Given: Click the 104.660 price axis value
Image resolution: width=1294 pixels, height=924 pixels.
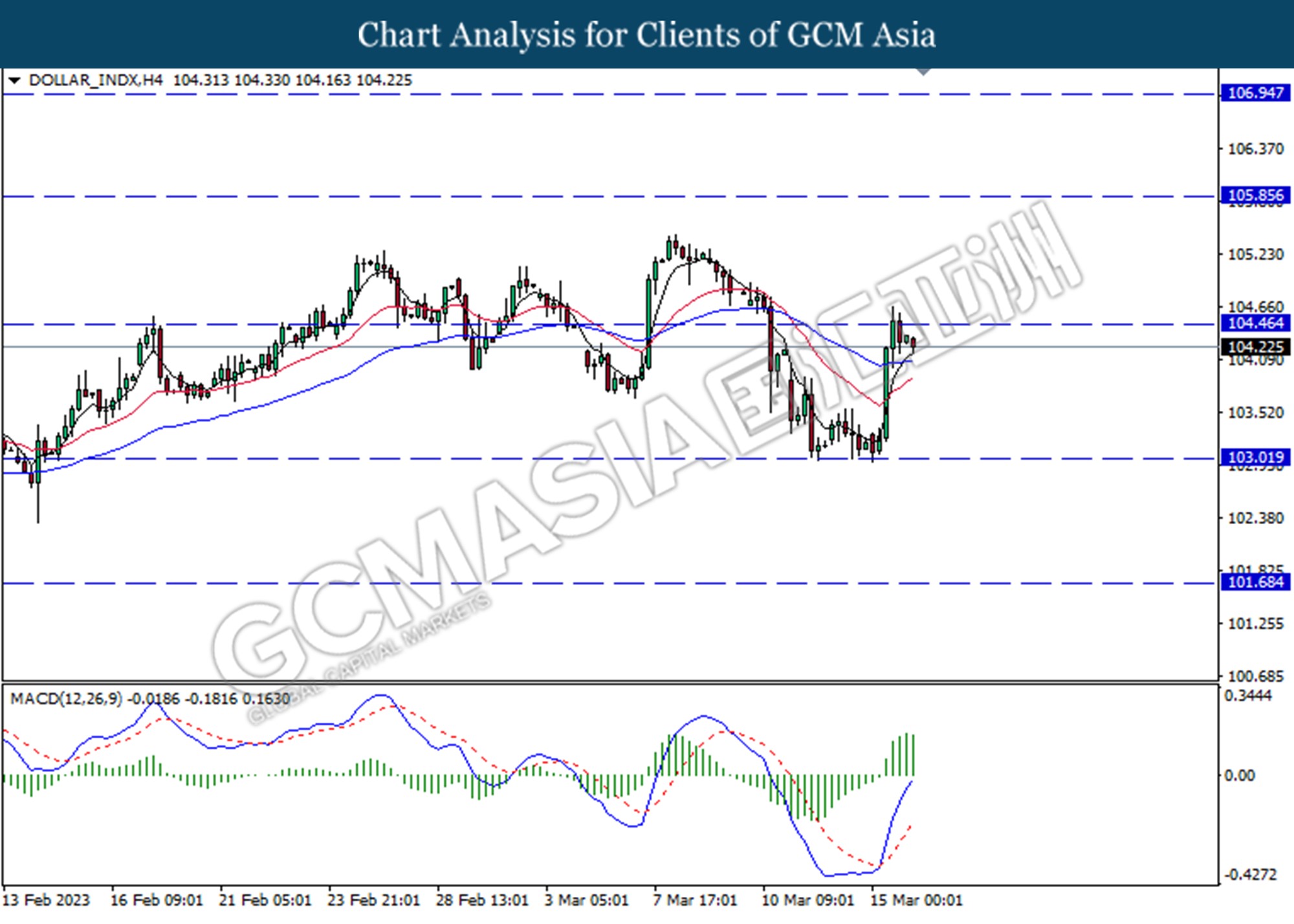Looking at the screenshot, I should pos(1255,307).
